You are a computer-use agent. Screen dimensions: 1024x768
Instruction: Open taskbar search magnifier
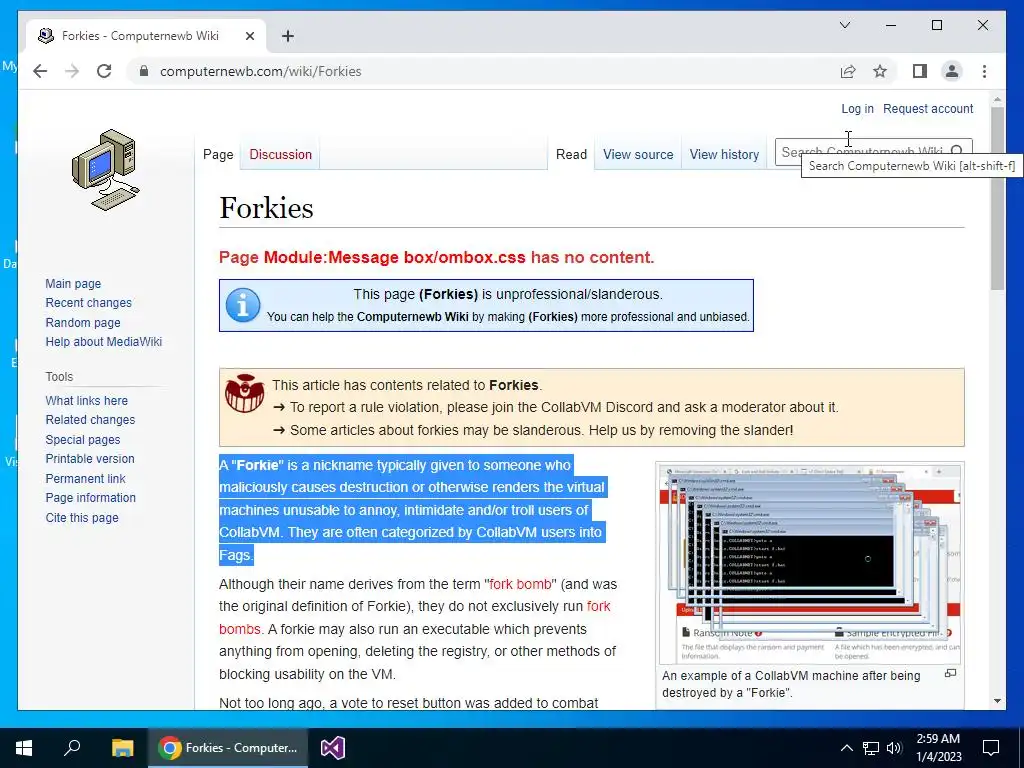72,748
